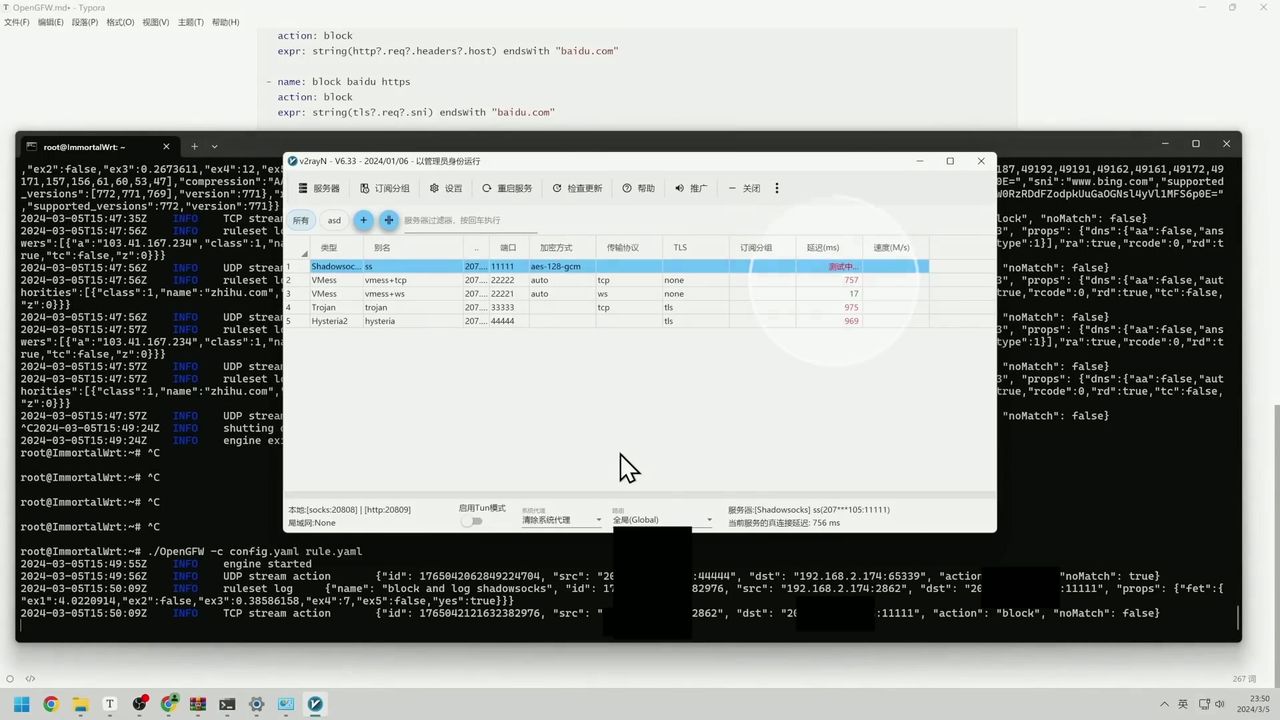Expand the 系统代理 system proxy dropdown
This screenshot has height=720, width=1280.
pos(561,520)
